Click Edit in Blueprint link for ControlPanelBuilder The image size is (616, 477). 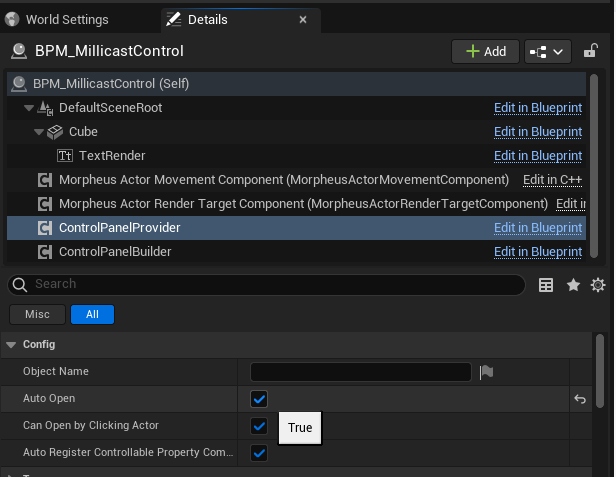click(538, 251)
